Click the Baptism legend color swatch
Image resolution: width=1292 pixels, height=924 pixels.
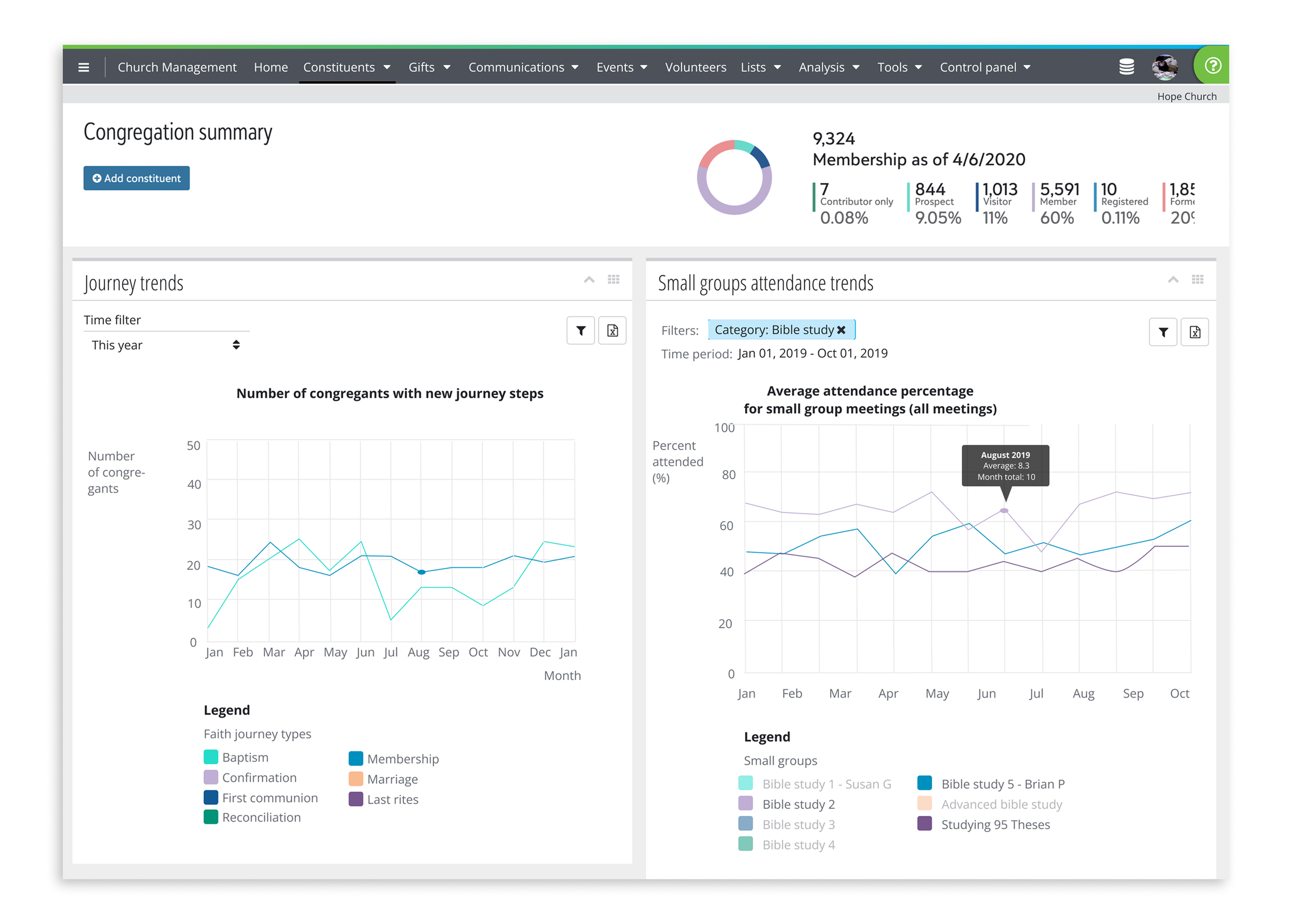210,757
